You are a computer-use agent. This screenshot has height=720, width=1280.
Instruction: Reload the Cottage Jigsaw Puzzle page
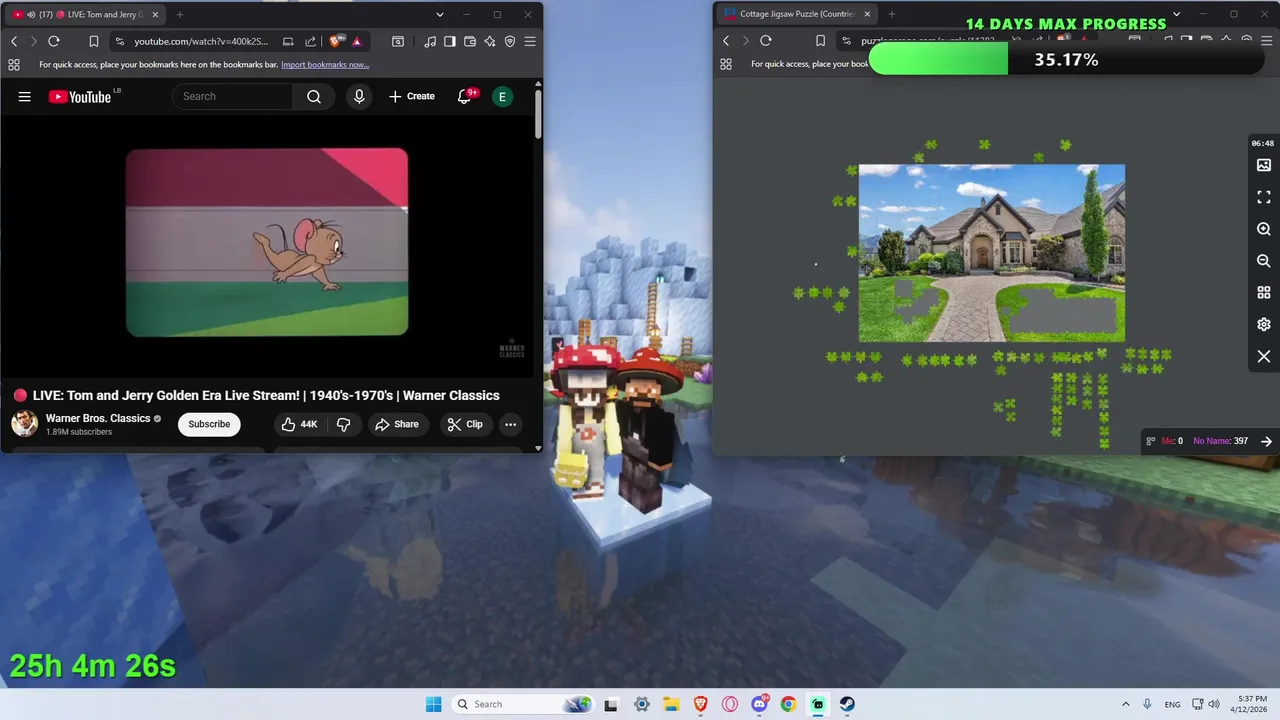[766, 41]
